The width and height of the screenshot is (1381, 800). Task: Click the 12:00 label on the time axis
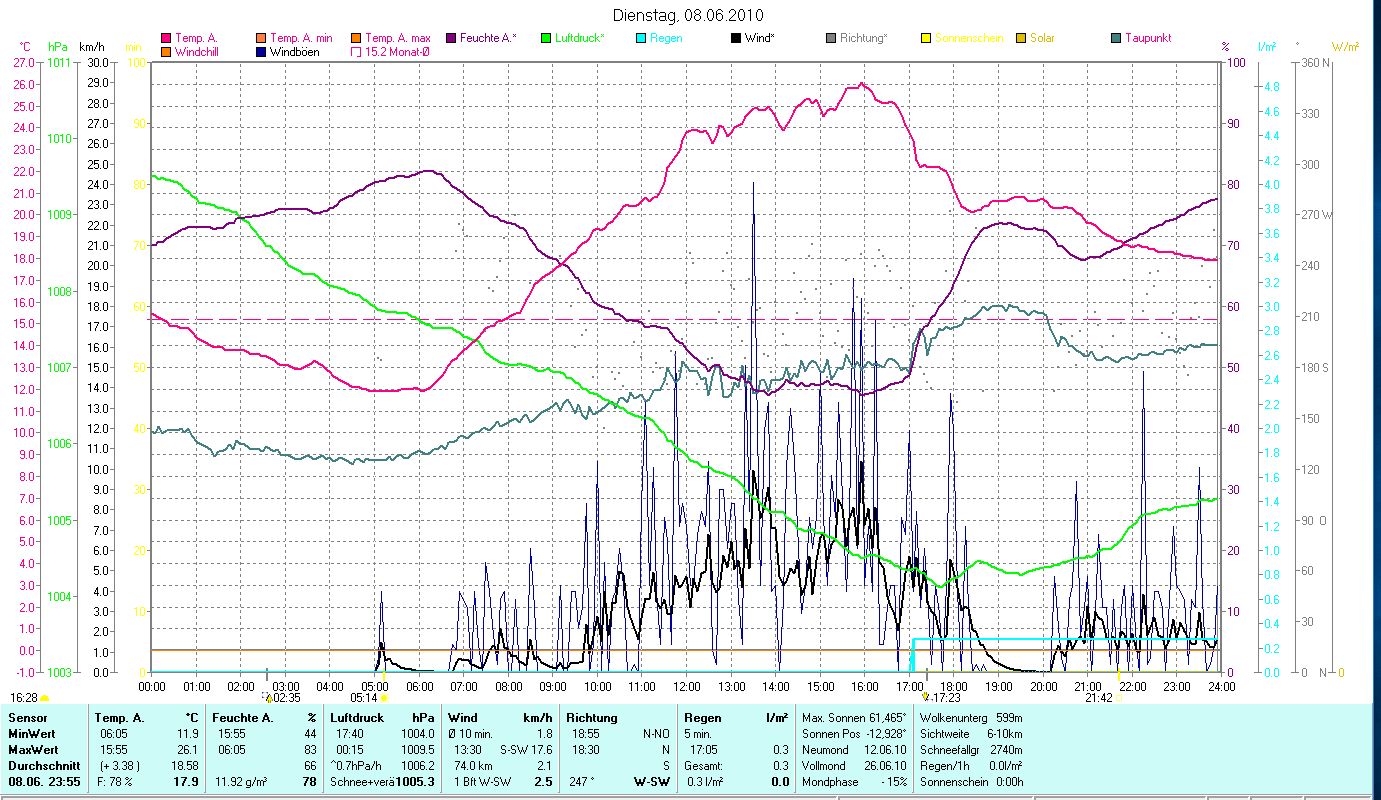[x=687, y=686]
